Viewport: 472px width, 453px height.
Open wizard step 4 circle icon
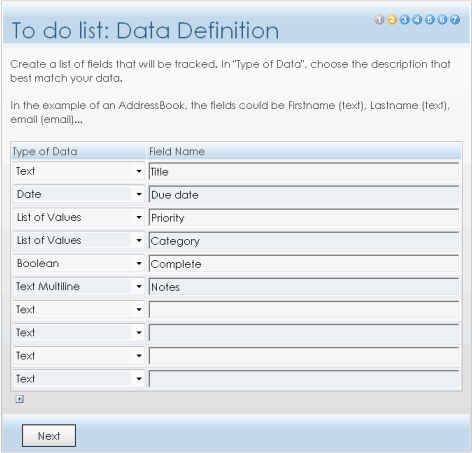click(417, 20)
